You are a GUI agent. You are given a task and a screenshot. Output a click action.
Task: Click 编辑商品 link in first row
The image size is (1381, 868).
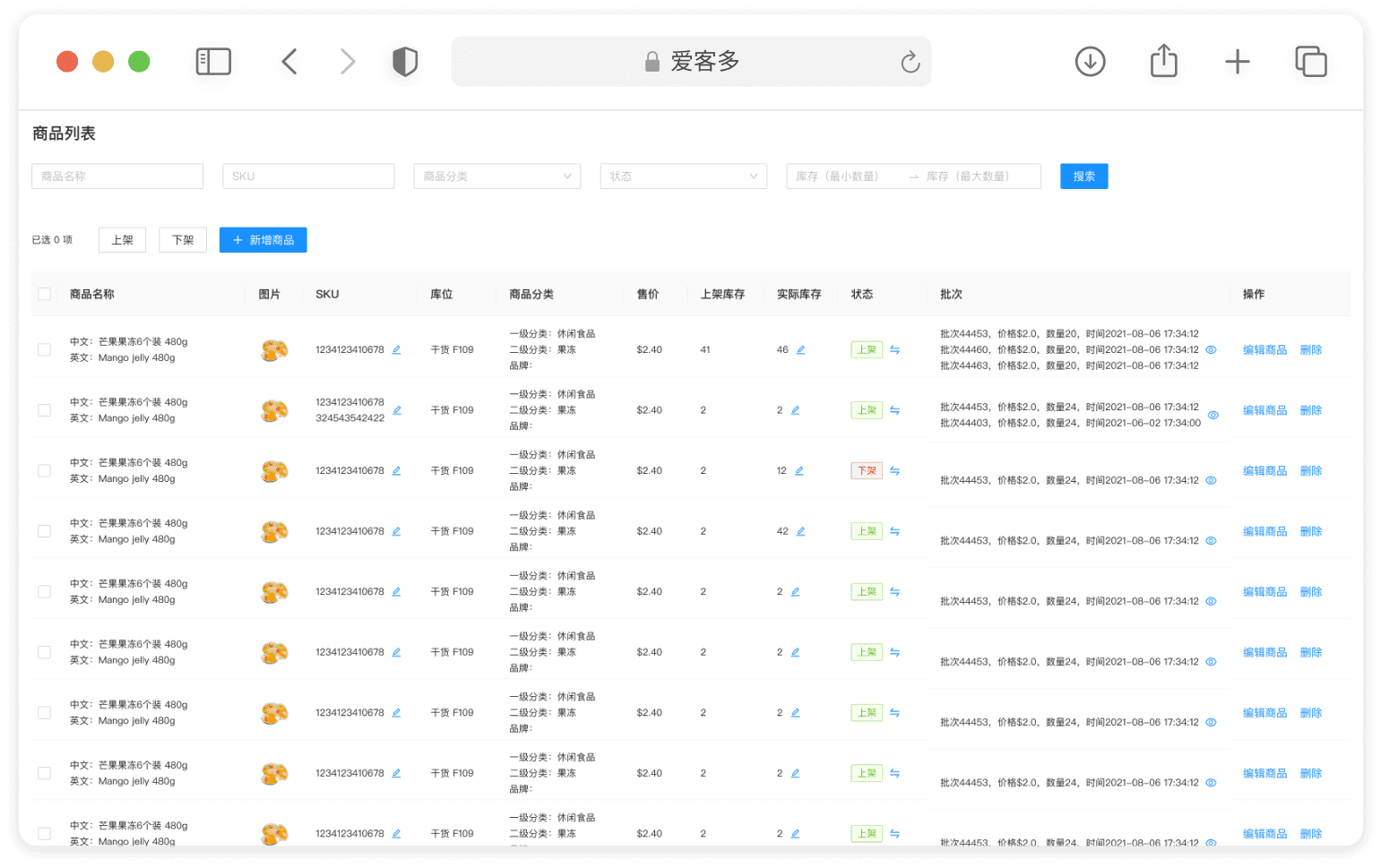coord(1264,350)
